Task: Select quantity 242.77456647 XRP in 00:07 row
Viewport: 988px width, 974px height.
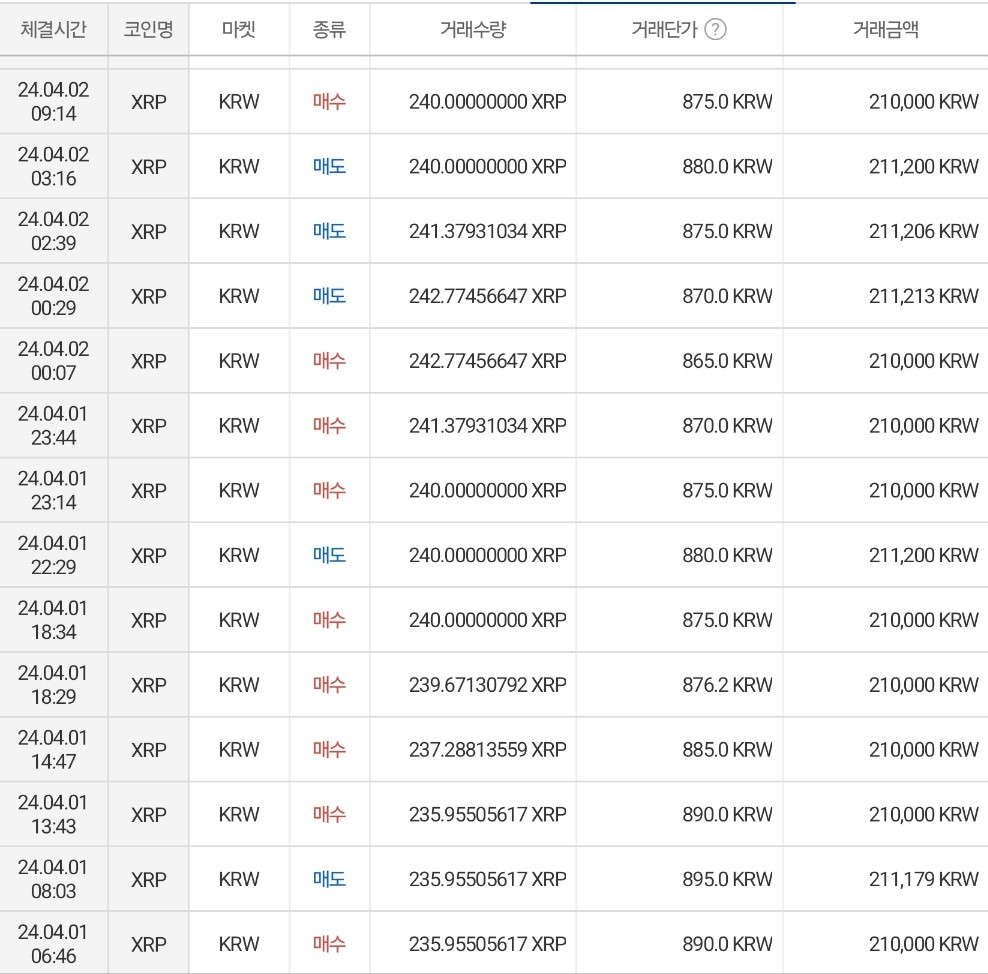Action: click(488, 361)
